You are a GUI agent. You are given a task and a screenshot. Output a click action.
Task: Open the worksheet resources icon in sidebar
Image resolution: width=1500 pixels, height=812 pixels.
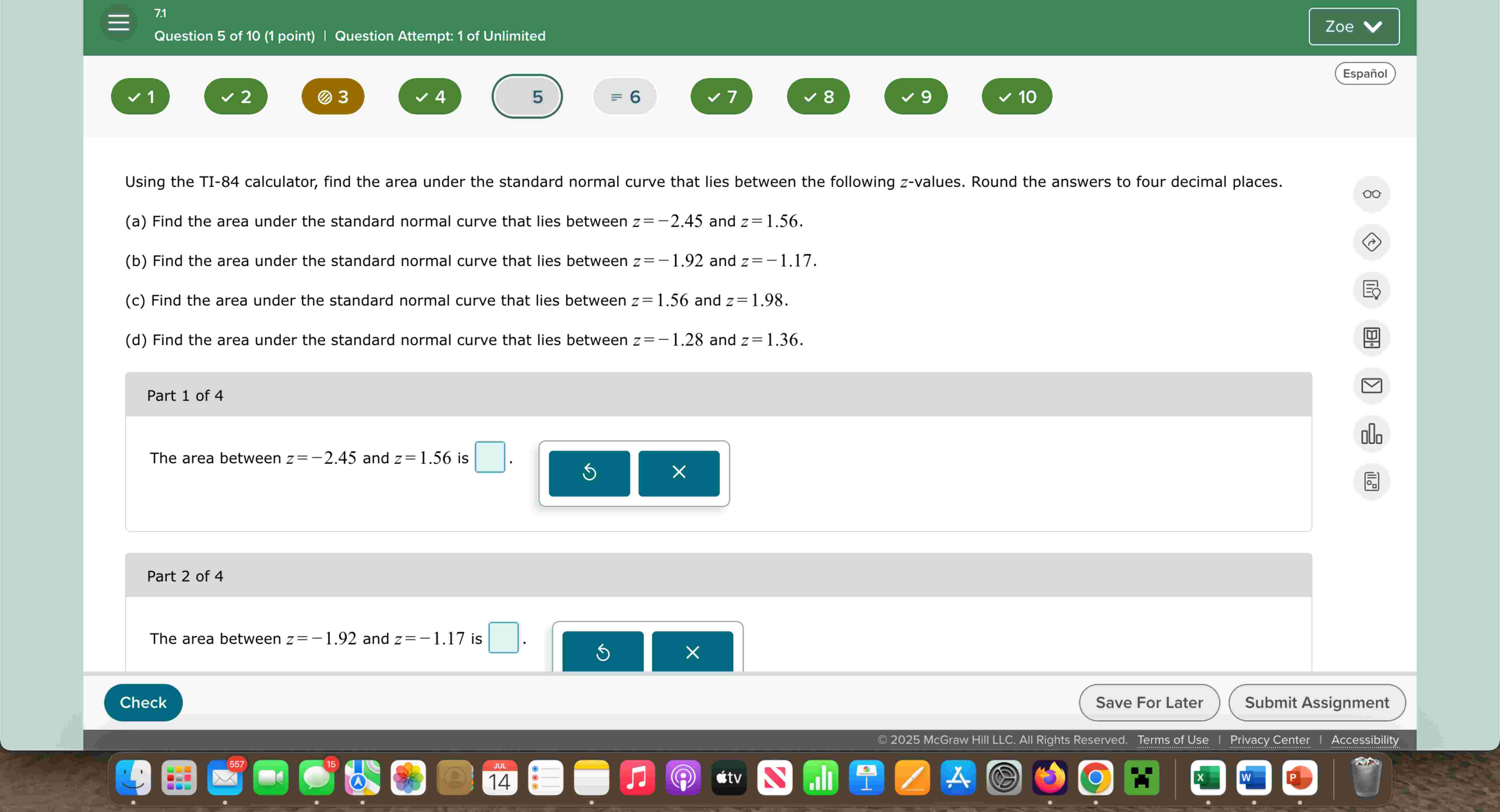[x=1372, y=481]
